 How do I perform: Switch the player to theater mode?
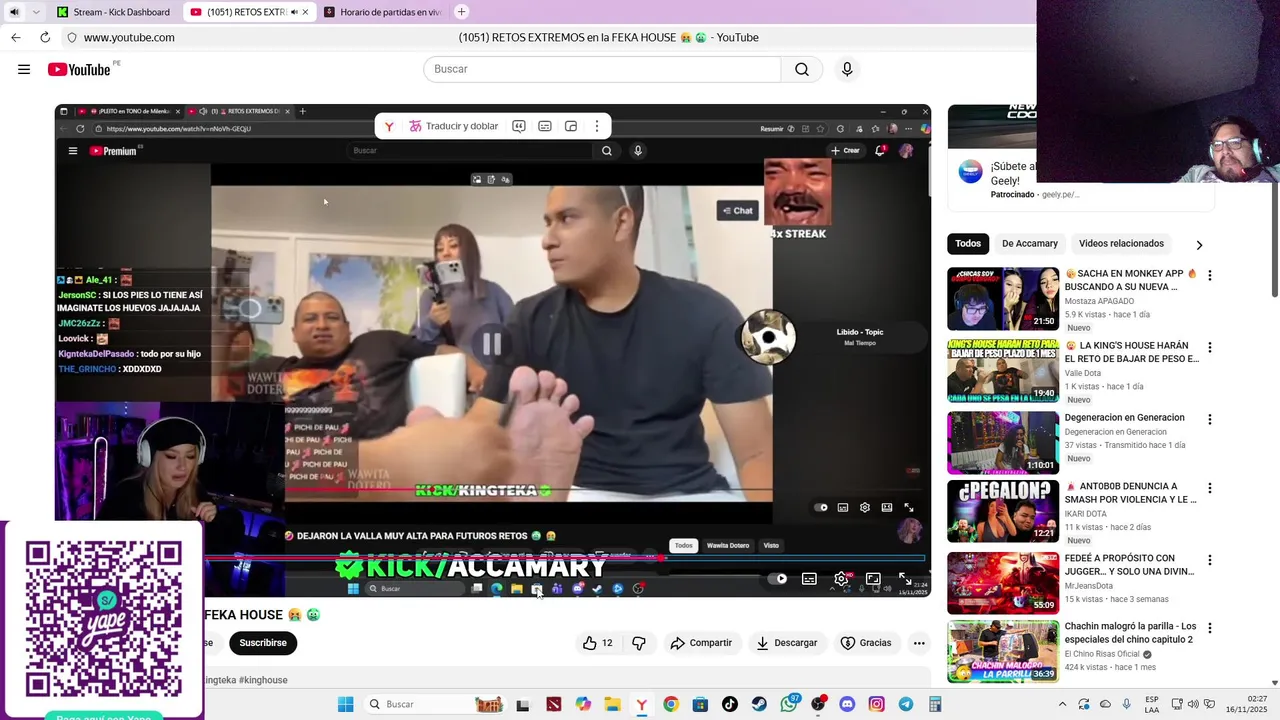pos(873,578)
